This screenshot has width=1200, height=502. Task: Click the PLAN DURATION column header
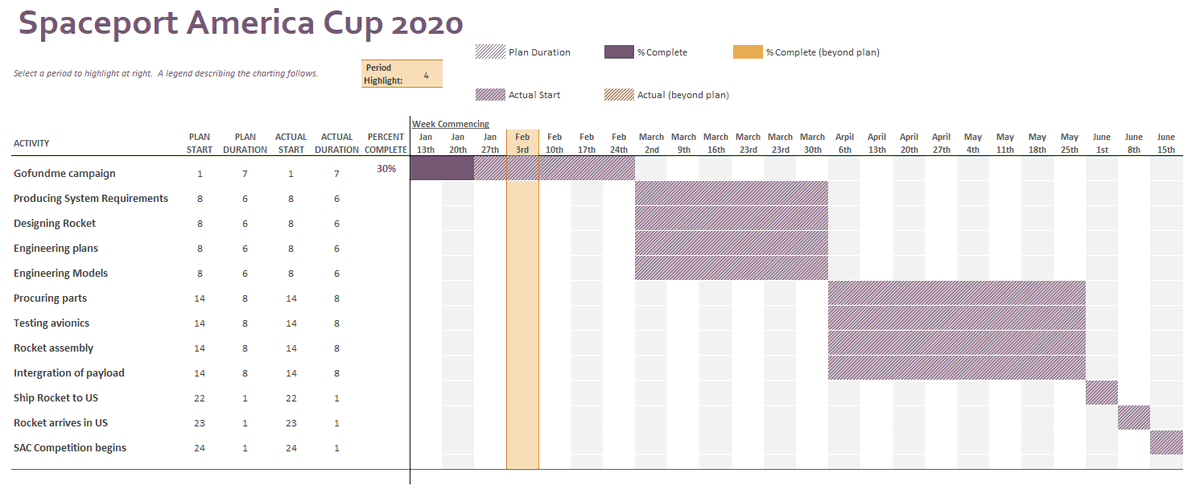click(x=246, y=143)
